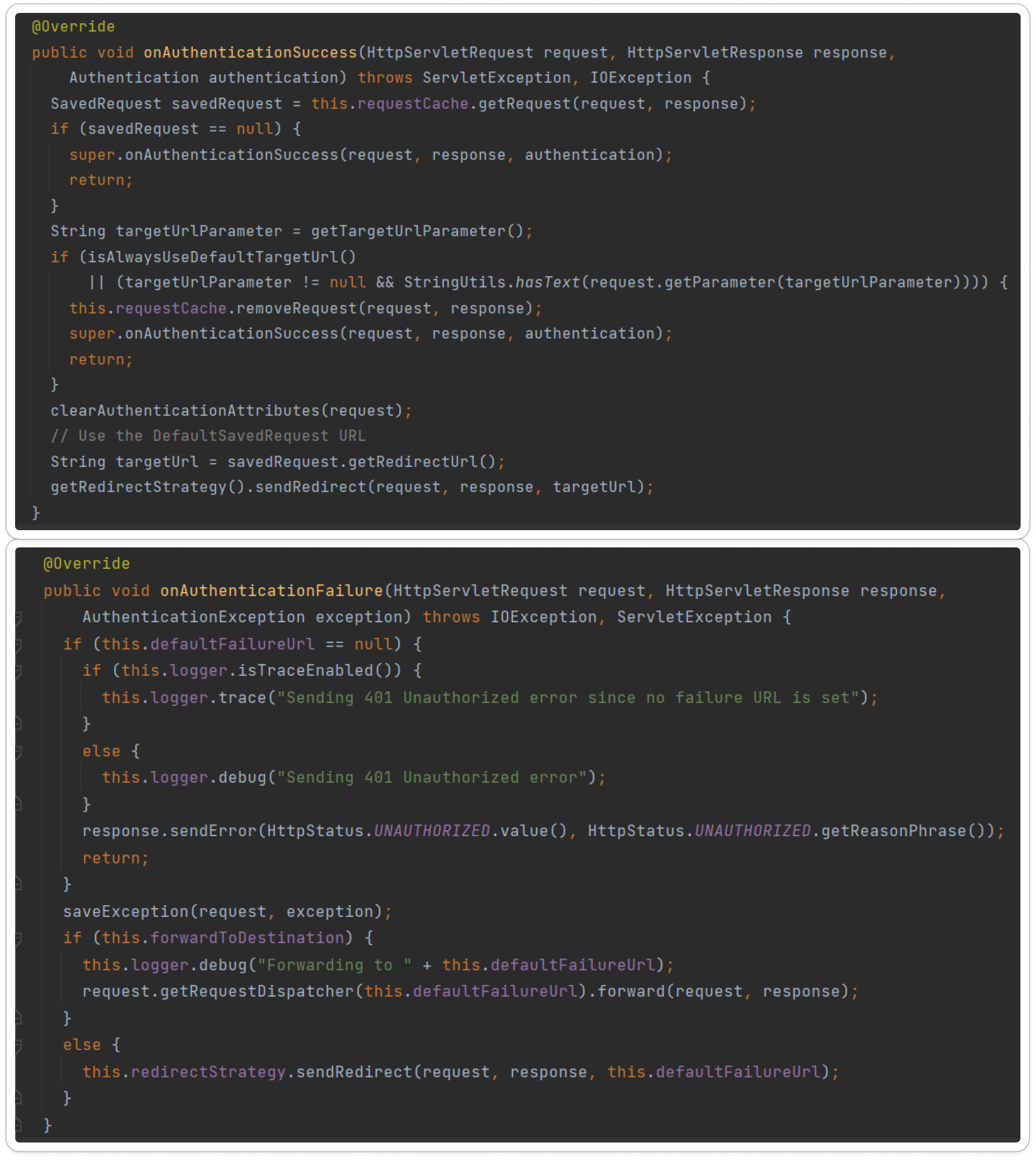Click 'isAlwaysUseDefaultTargetUrl()' call
Screen dimensions: 1036x1160
tap(222, 258)
